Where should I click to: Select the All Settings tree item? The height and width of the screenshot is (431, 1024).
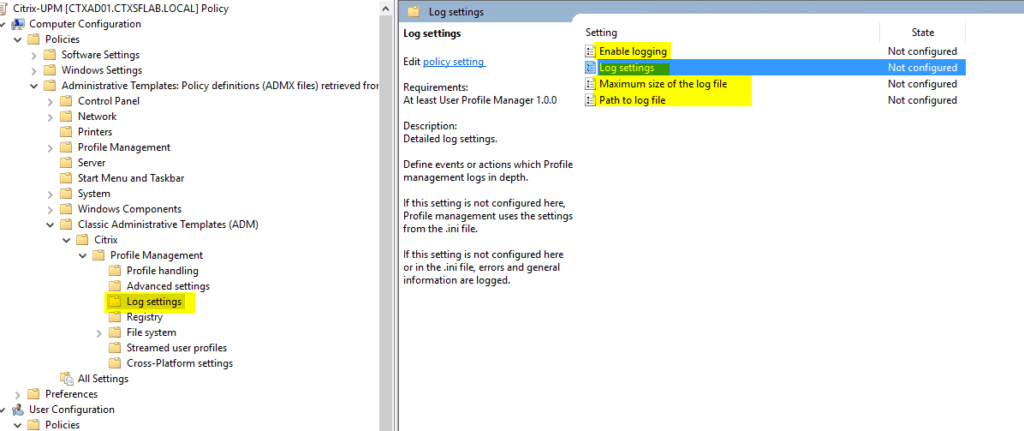click(103, 379)
